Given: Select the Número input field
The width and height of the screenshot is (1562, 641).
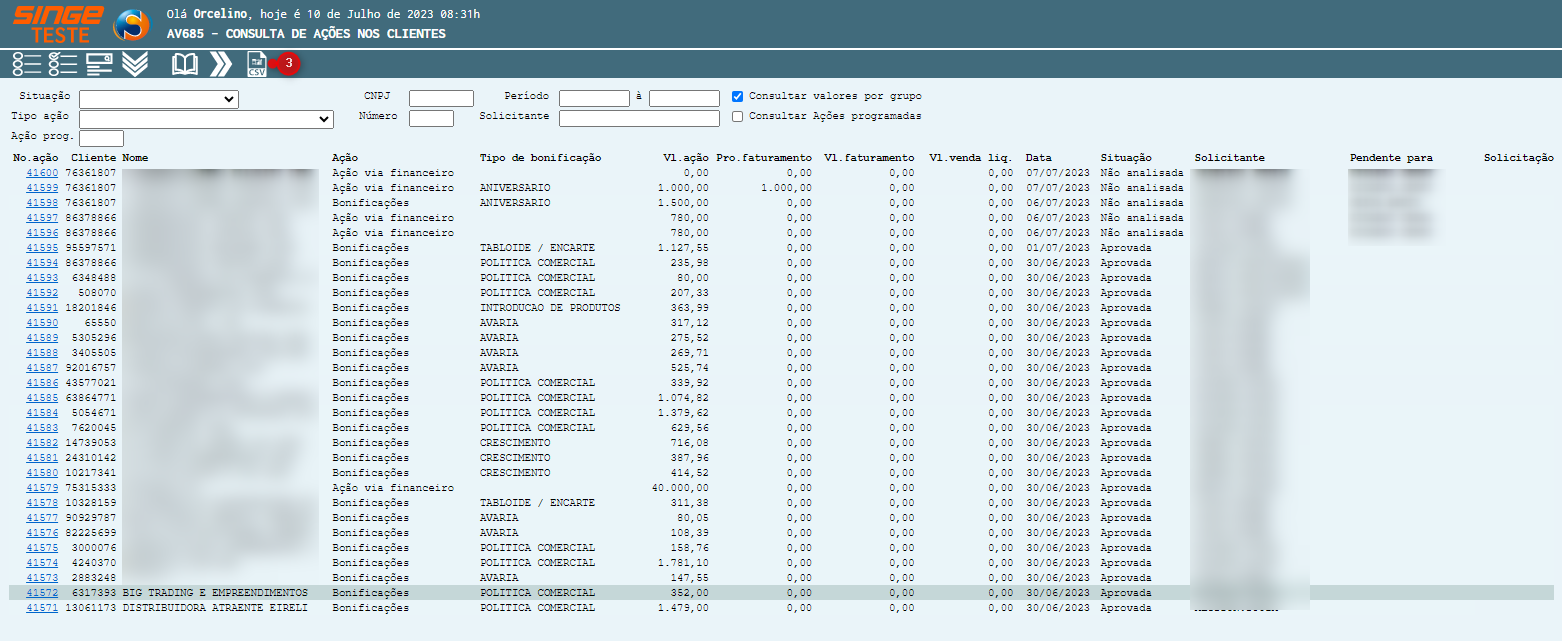Looking at the screenshot, I should 431,118.
